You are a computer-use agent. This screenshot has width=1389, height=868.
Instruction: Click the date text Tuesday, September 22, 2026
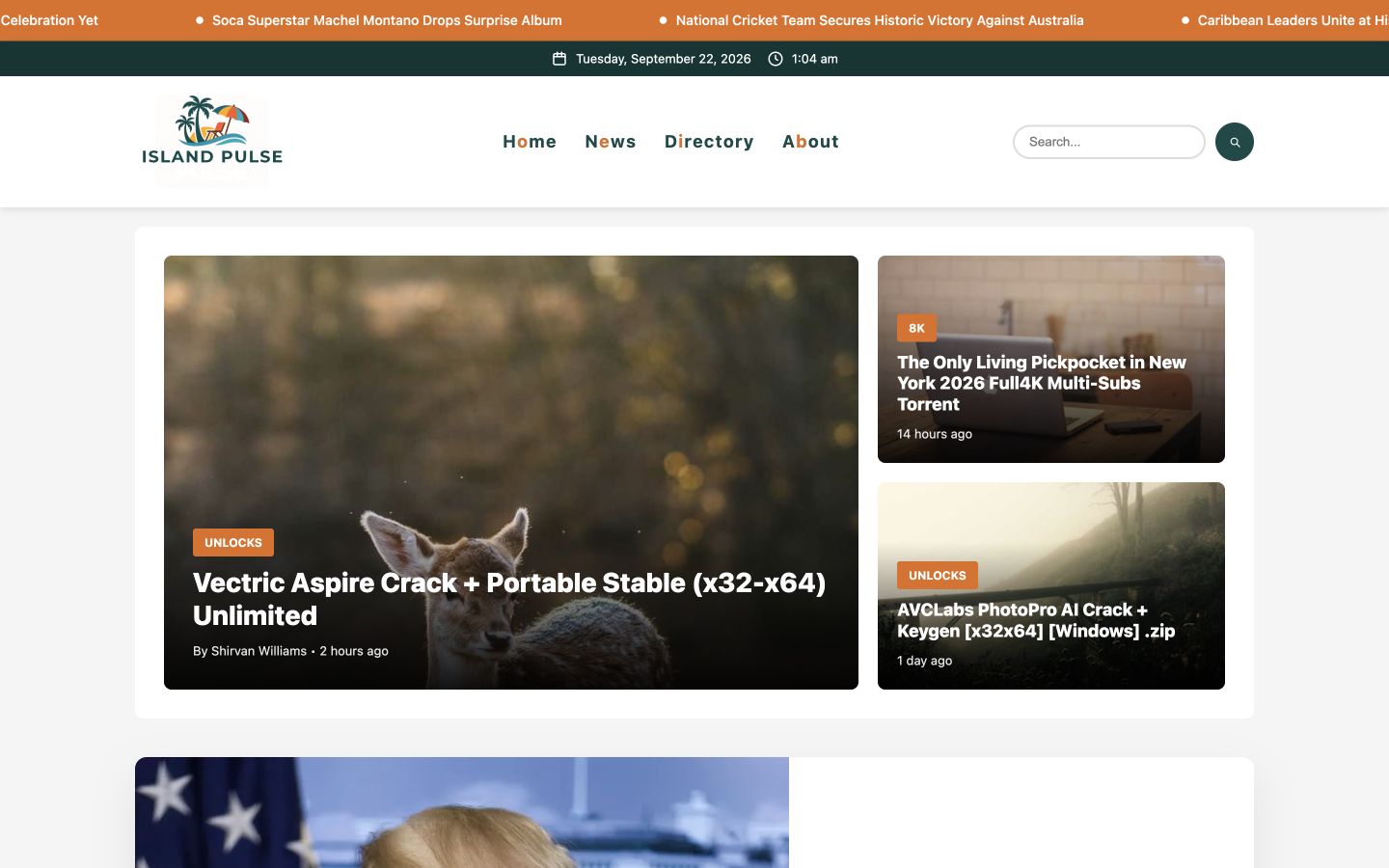(x=664, y=59)
